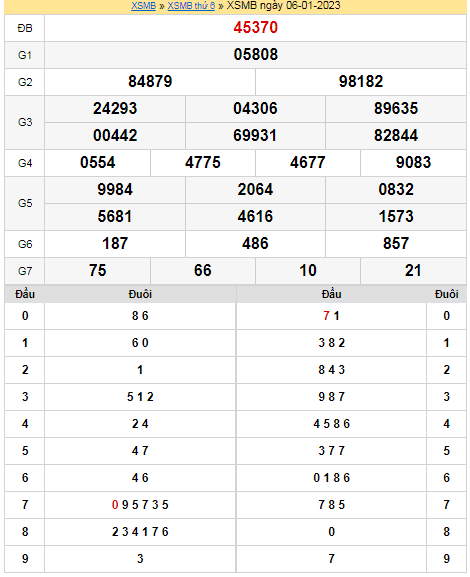Click G5 number 2064

[255, 190]
